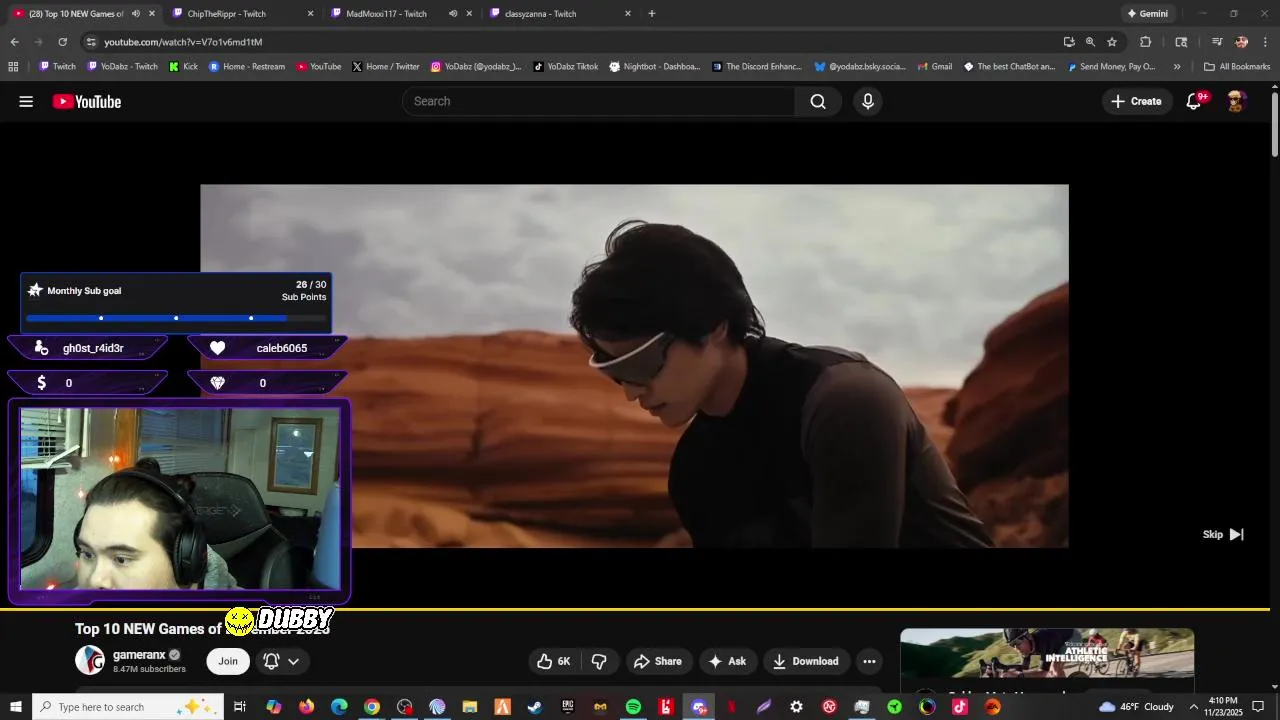The image size is (1280, 720).
Task: Bookmark this page with the star
Action: pos(1112,42)
